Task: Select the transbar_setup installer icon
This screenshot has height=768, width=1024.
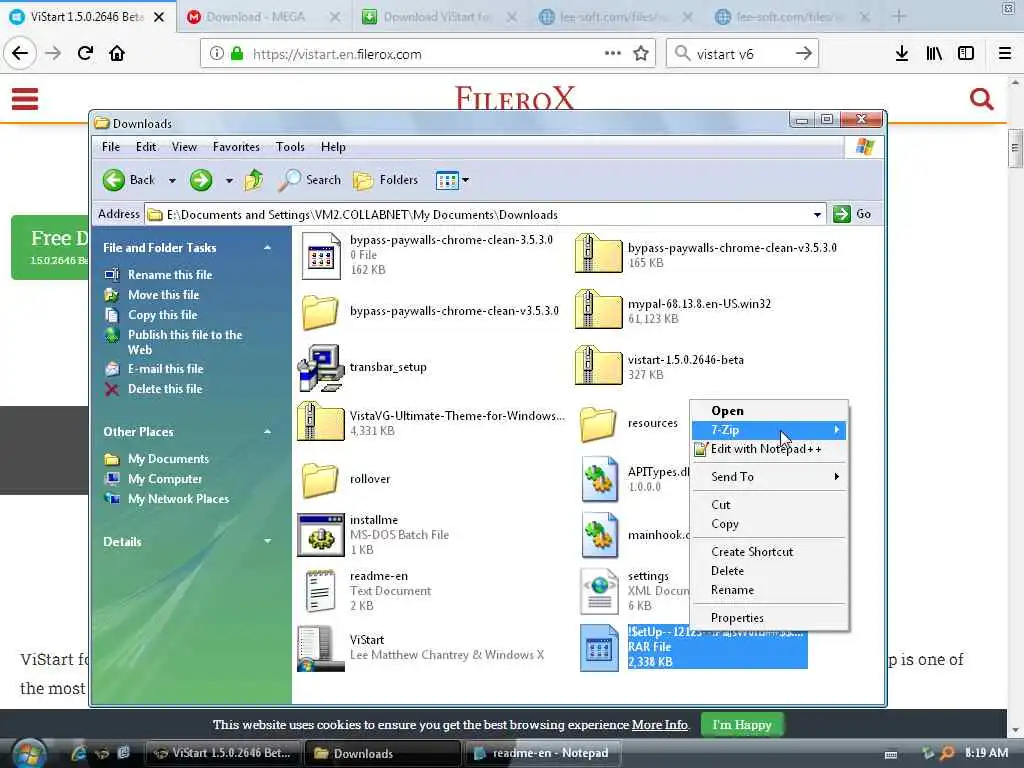Action: [321, 368]
